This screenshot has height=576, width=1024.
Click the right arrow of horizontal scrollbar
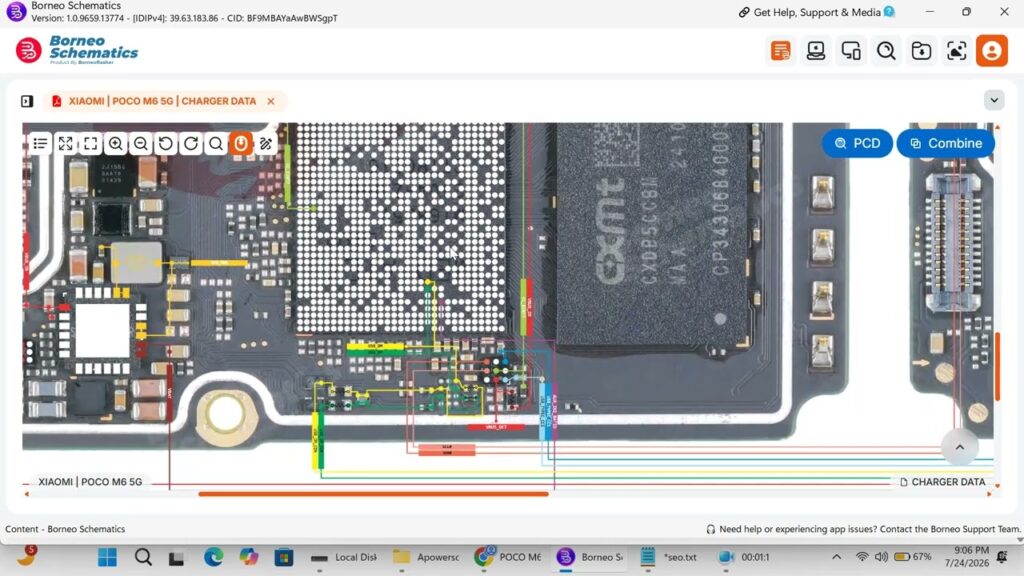pyautogui.click(x=989, y=494)
